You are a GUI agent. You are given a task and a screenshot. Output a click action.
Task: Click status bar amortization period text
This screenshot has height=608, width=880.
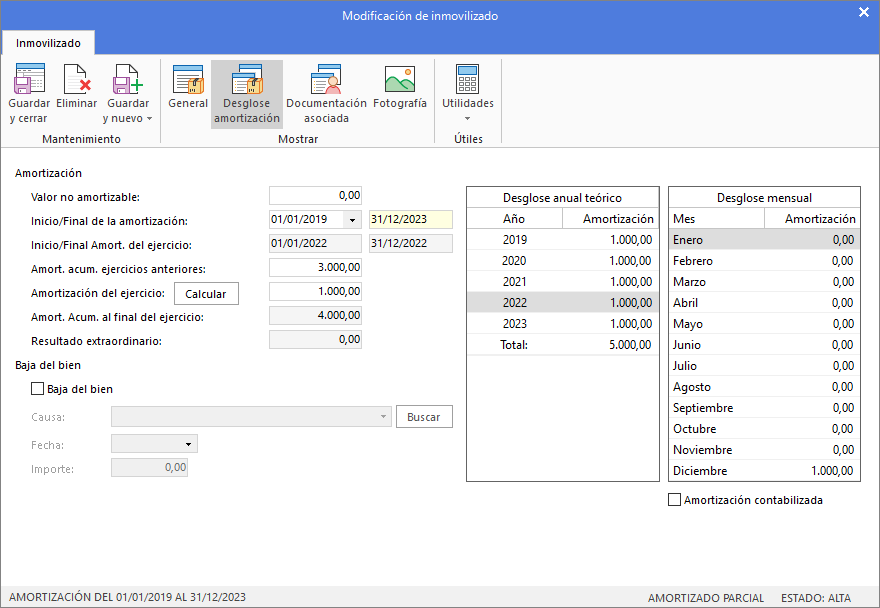click(x=127, y=597)
